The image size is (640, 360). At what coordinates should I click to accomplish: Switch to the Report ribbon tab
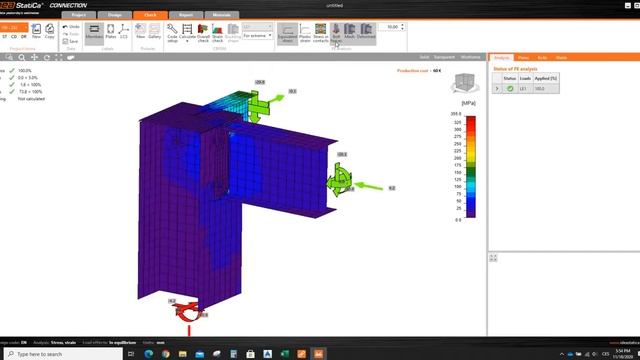tap(186, 15)
